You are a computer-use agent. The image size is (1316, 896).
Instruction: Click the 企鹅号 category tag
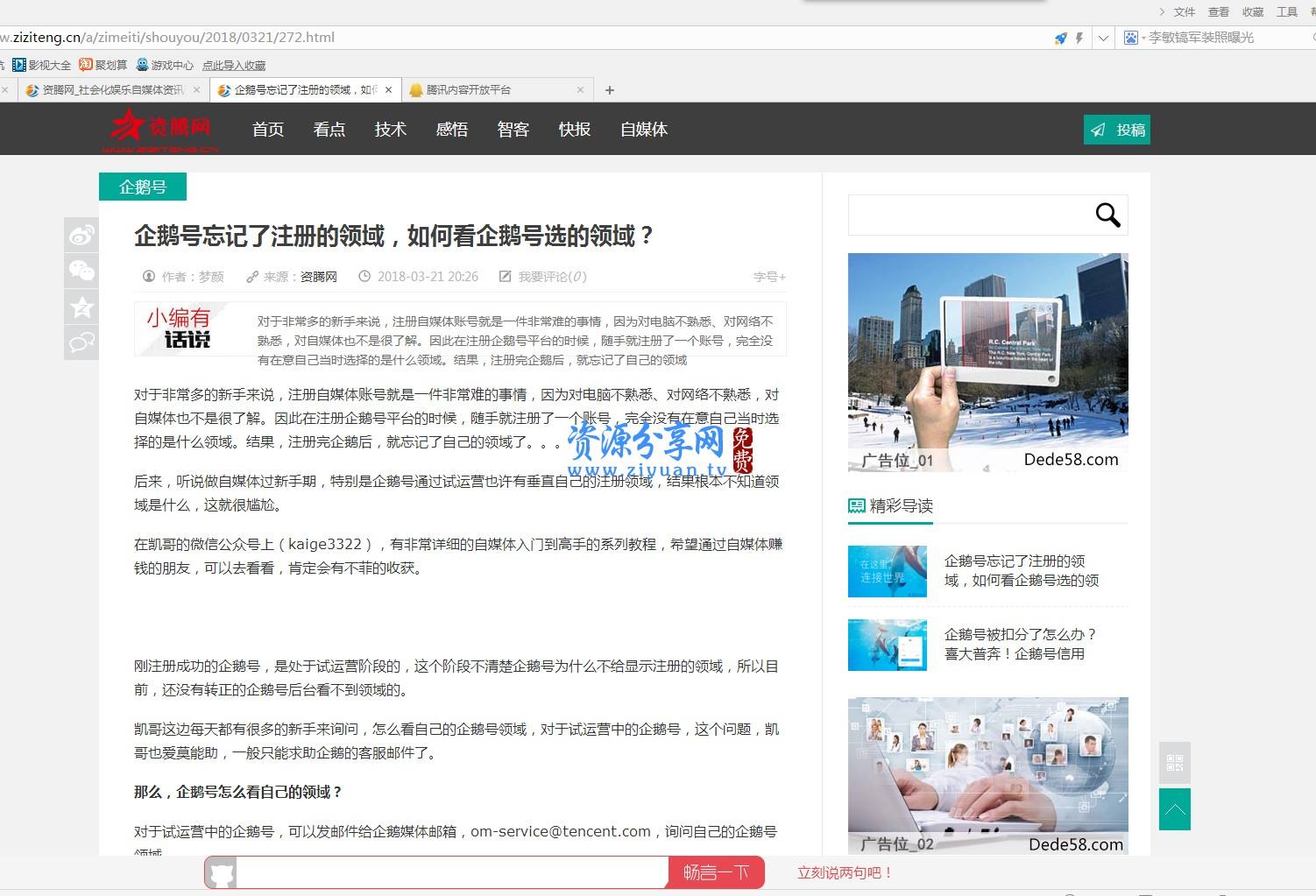click(143, 187)
